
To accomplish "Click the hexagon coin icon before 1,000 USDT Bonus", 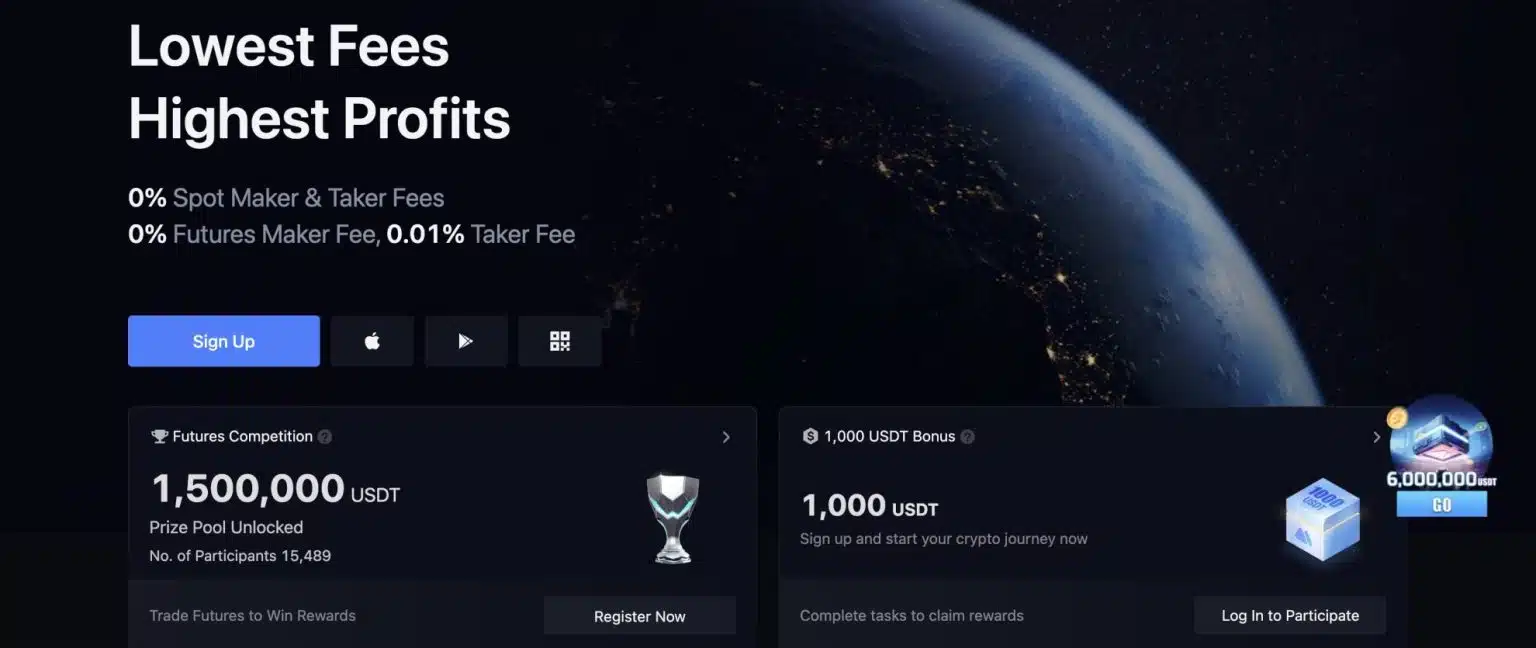I will [810, 437].
